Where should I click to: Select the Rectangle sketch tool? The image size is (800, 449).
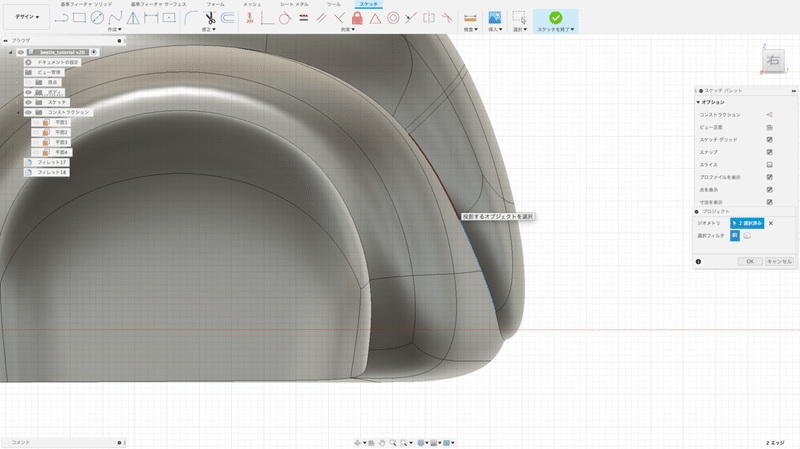point(81,17)
